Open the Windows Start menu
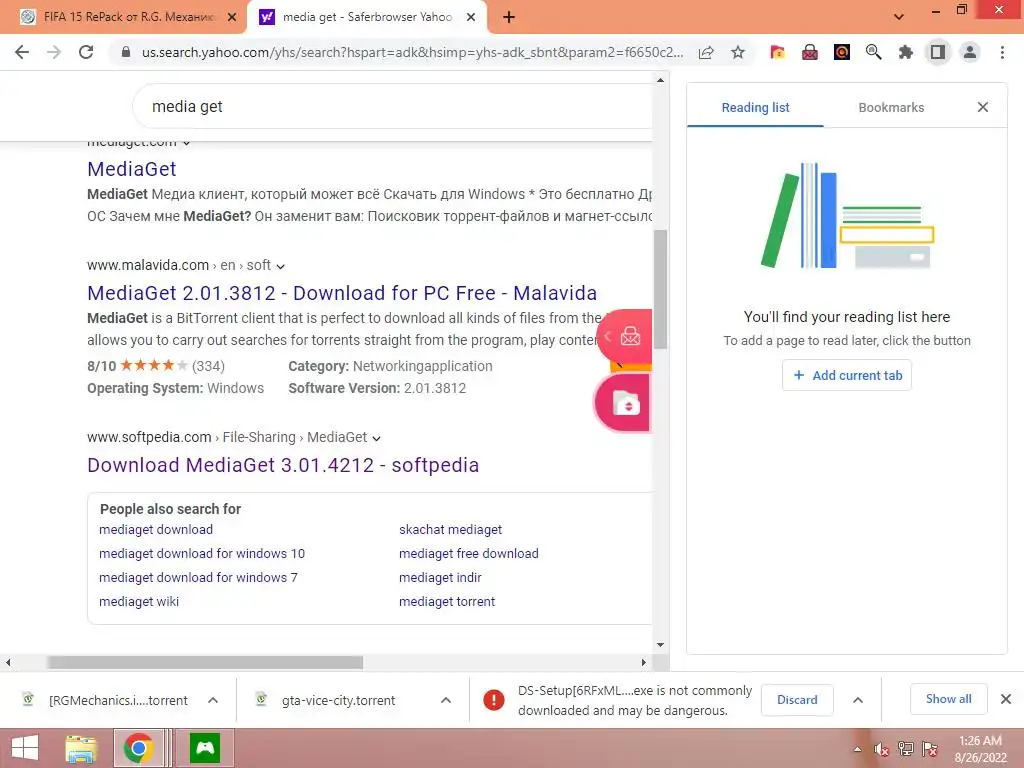 [x=25, y=748]
